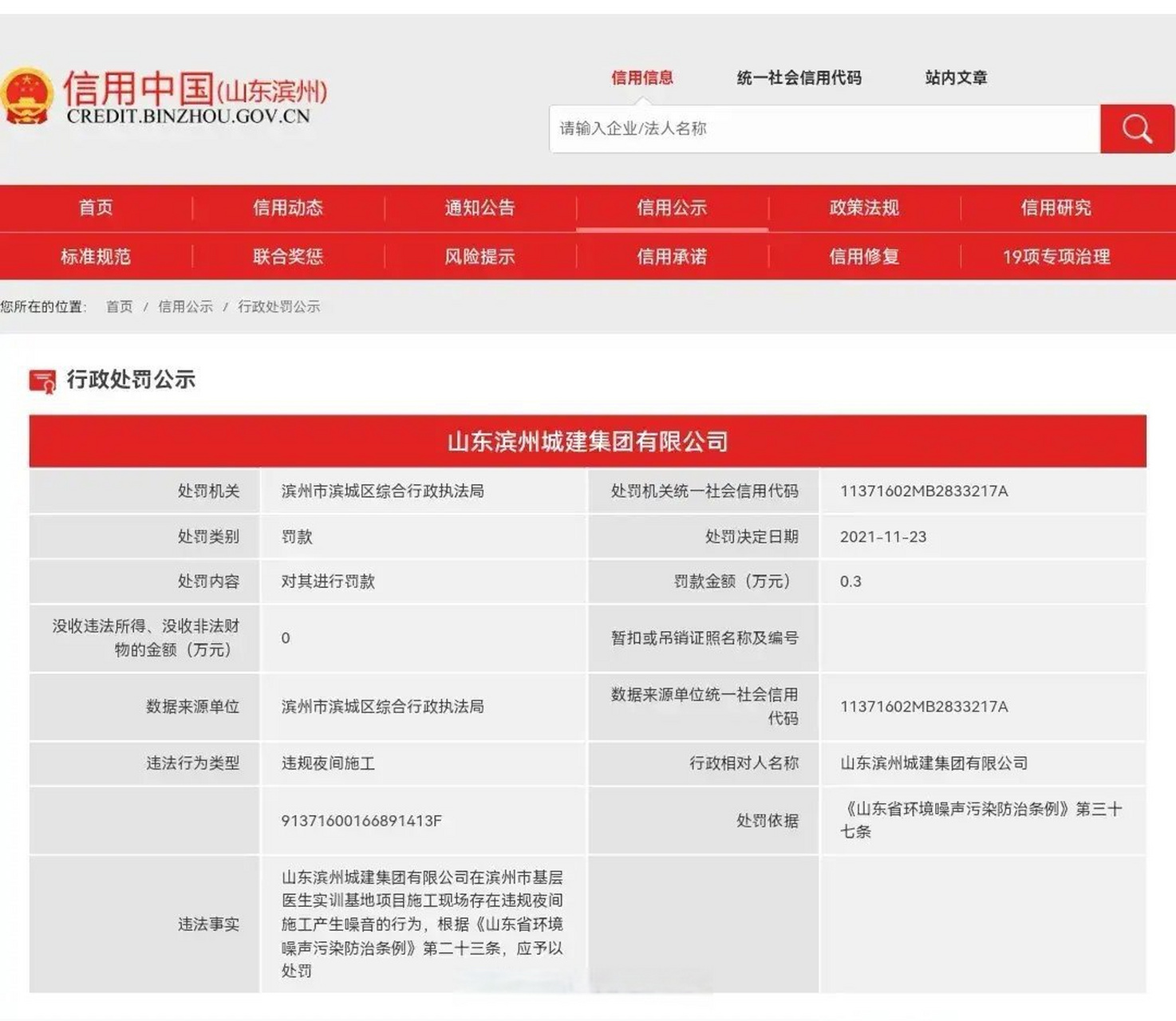Select the 信用信息 search tab
This screenshot has width=1176, height=1021.
(x=642, y=77)
